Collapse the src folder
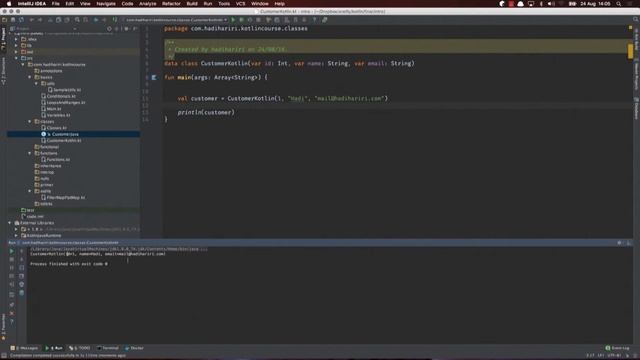The height and width of the screenshot is (360, 640). pyautogui.click(x=17, y=58)
